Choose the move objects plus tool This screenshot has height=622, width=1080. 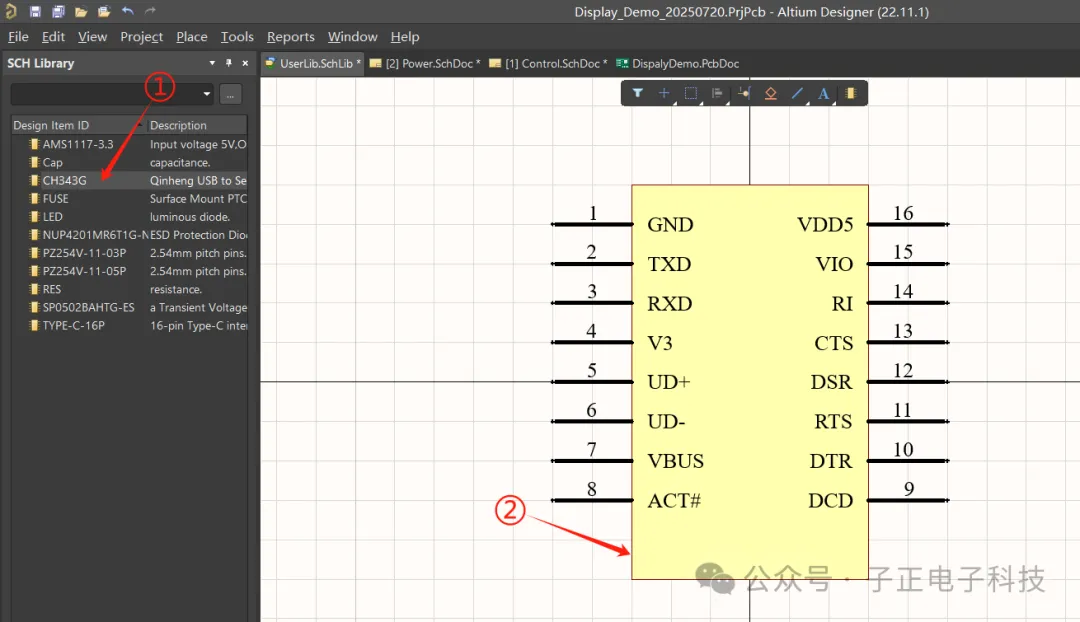pos(664,93)
